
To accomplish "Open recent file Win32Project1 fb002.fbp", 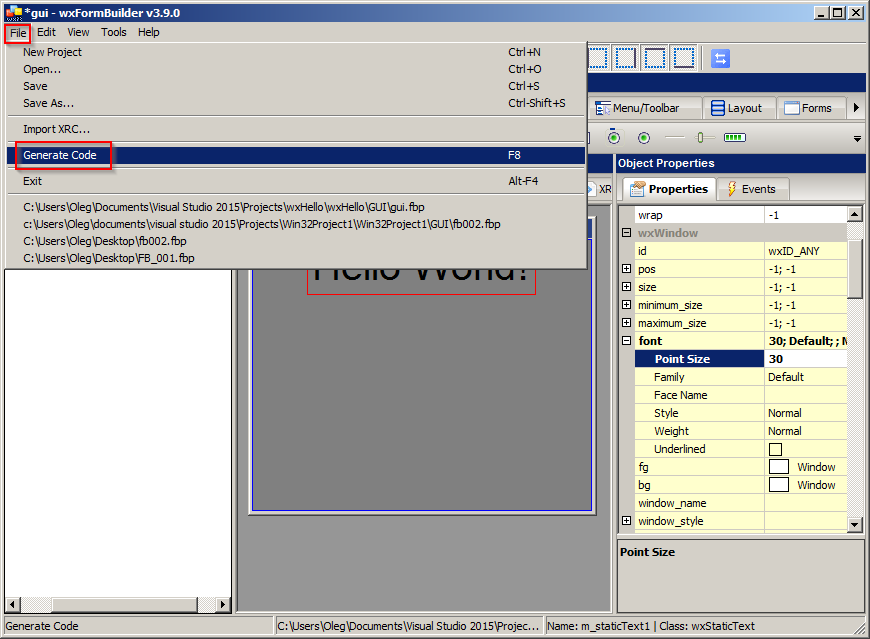I will tap(296, 224).
